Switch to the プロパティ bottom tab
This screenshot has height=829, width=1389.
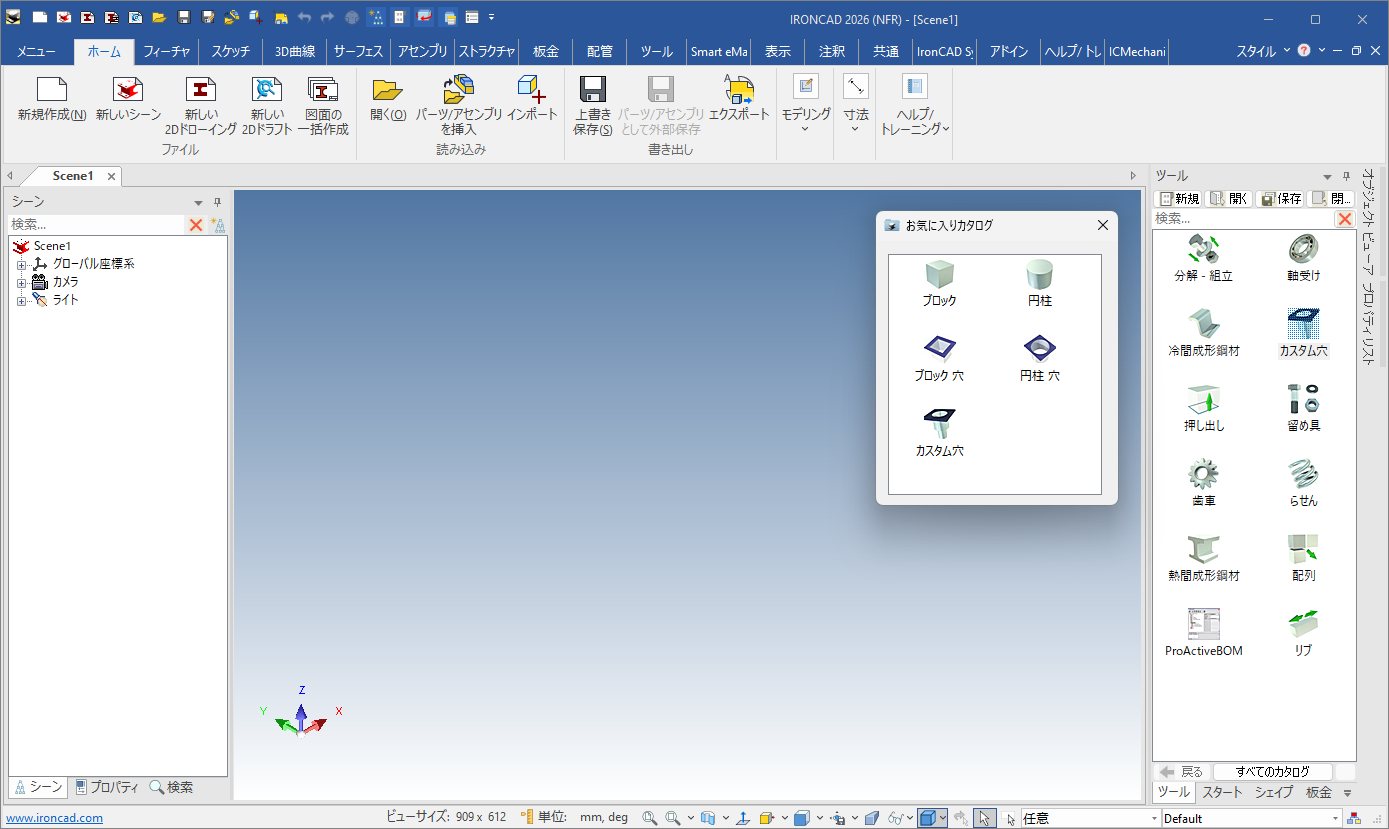pyautogui.click(x=107, y=787)
